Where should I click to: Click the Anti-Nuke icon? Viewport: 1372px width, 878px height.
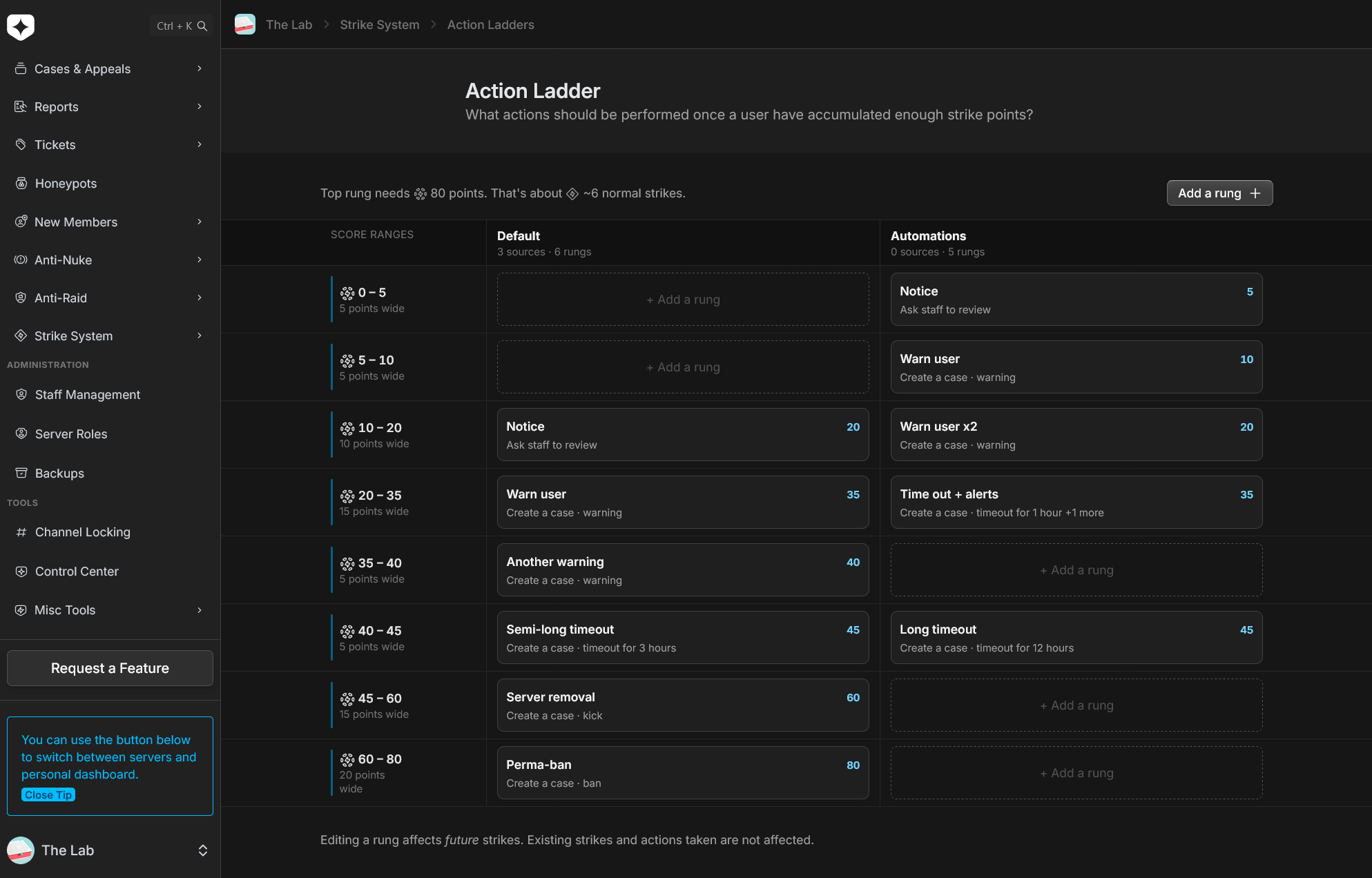pos(21,260)
